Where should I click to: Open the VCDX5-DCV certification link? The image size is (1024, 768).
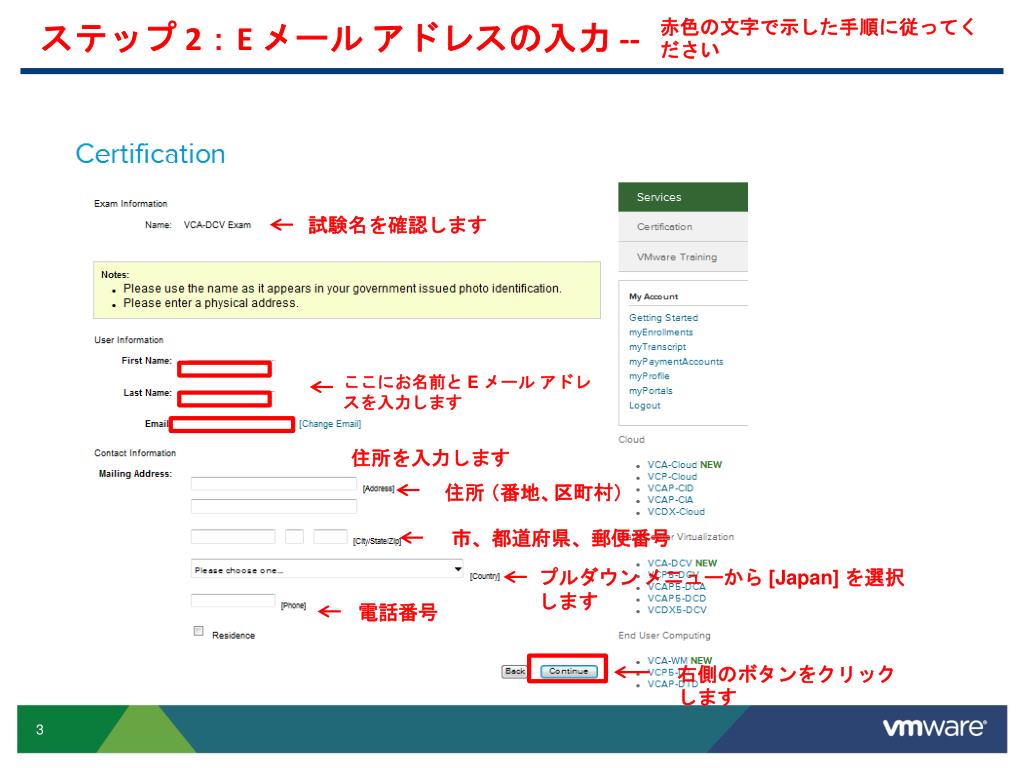pyautogui.click(x=677, y=610)
